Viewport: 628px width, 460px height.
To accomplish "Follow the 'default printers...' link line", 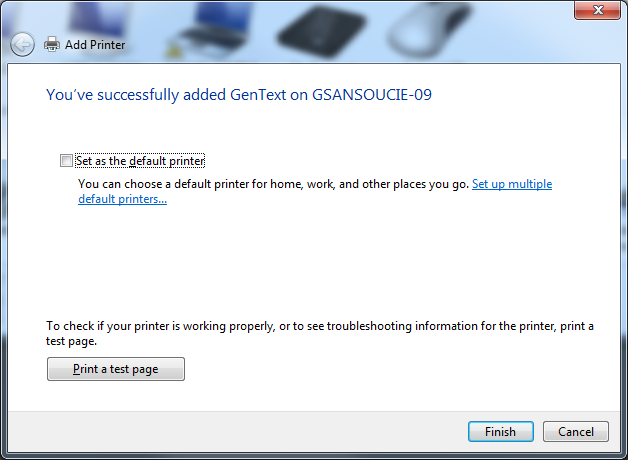I will click(123, 199).
